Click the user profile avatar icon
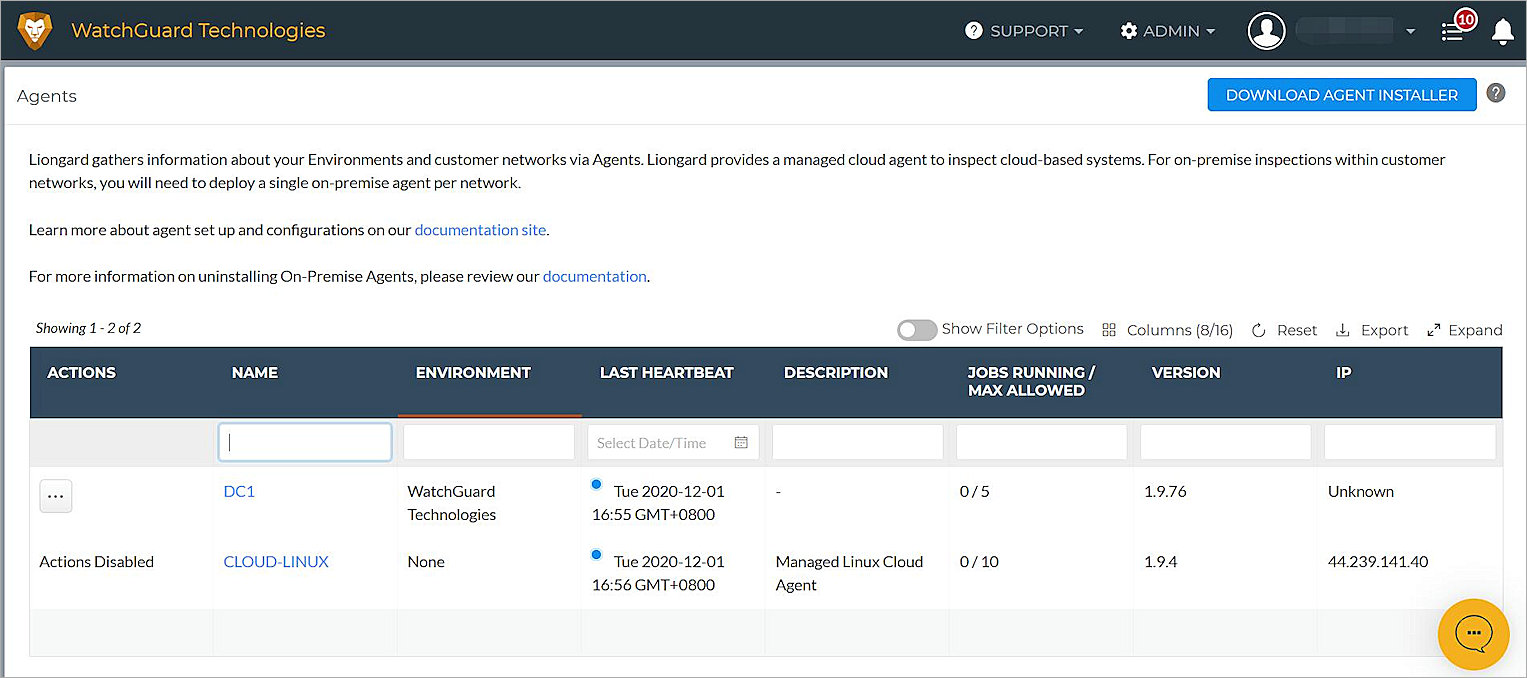This screenshot has width=1527, height=678. [x=1266, y=31]
